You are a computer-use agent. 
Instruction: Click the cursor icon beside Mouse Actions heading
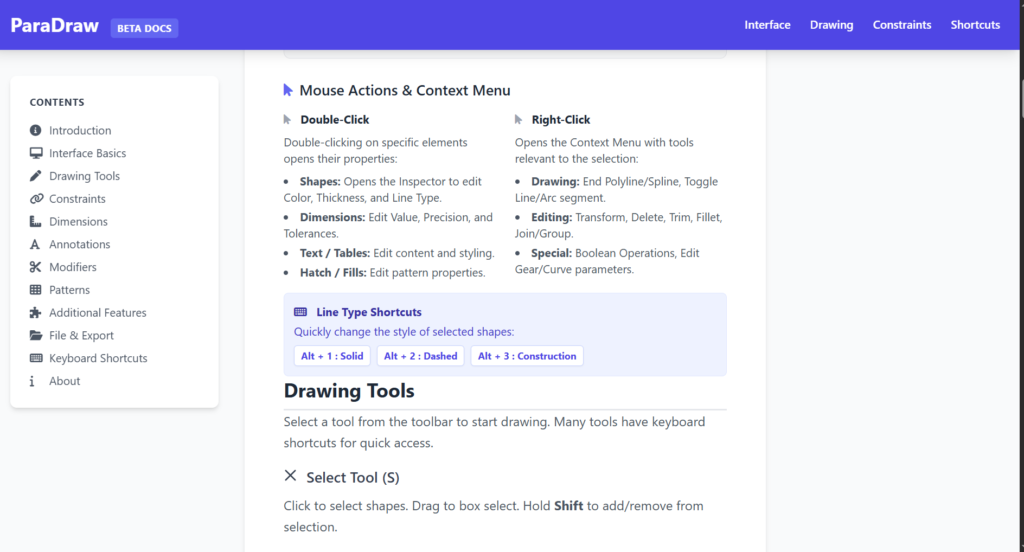click(287, 90)
